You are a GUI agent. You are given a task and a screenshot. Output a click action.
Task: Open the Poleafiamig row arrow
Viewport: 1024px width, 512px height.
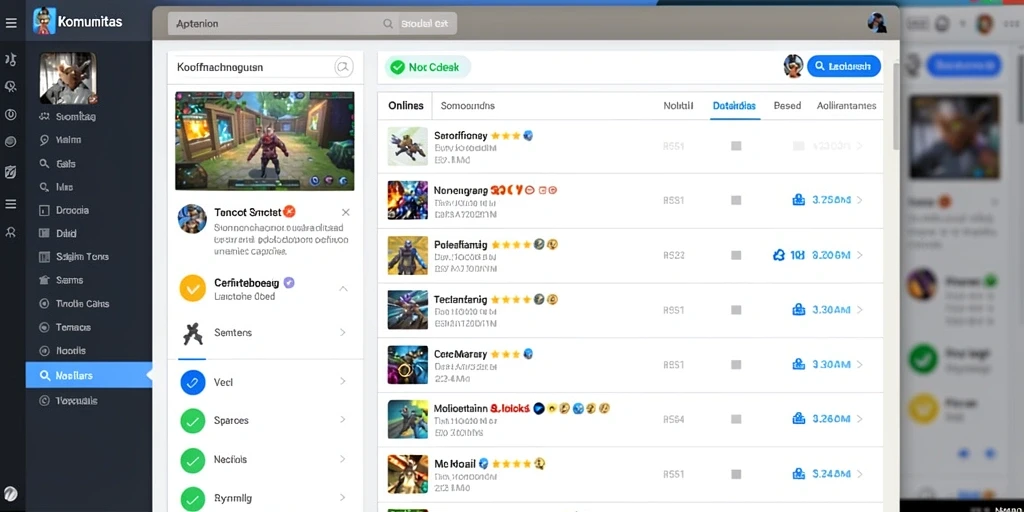point(859,255)
